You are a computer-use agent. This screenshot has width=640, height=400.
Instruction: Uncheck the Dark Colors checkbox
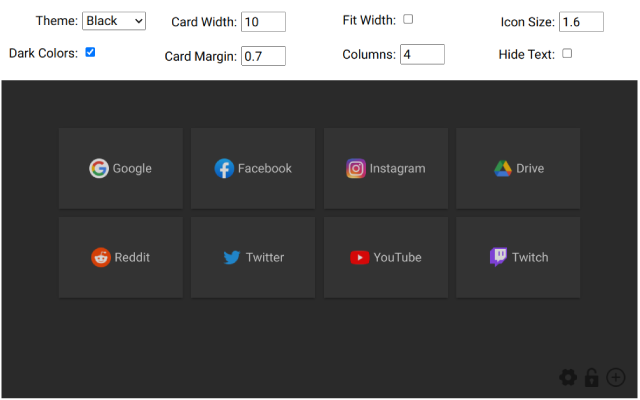(x=90, y=52)
